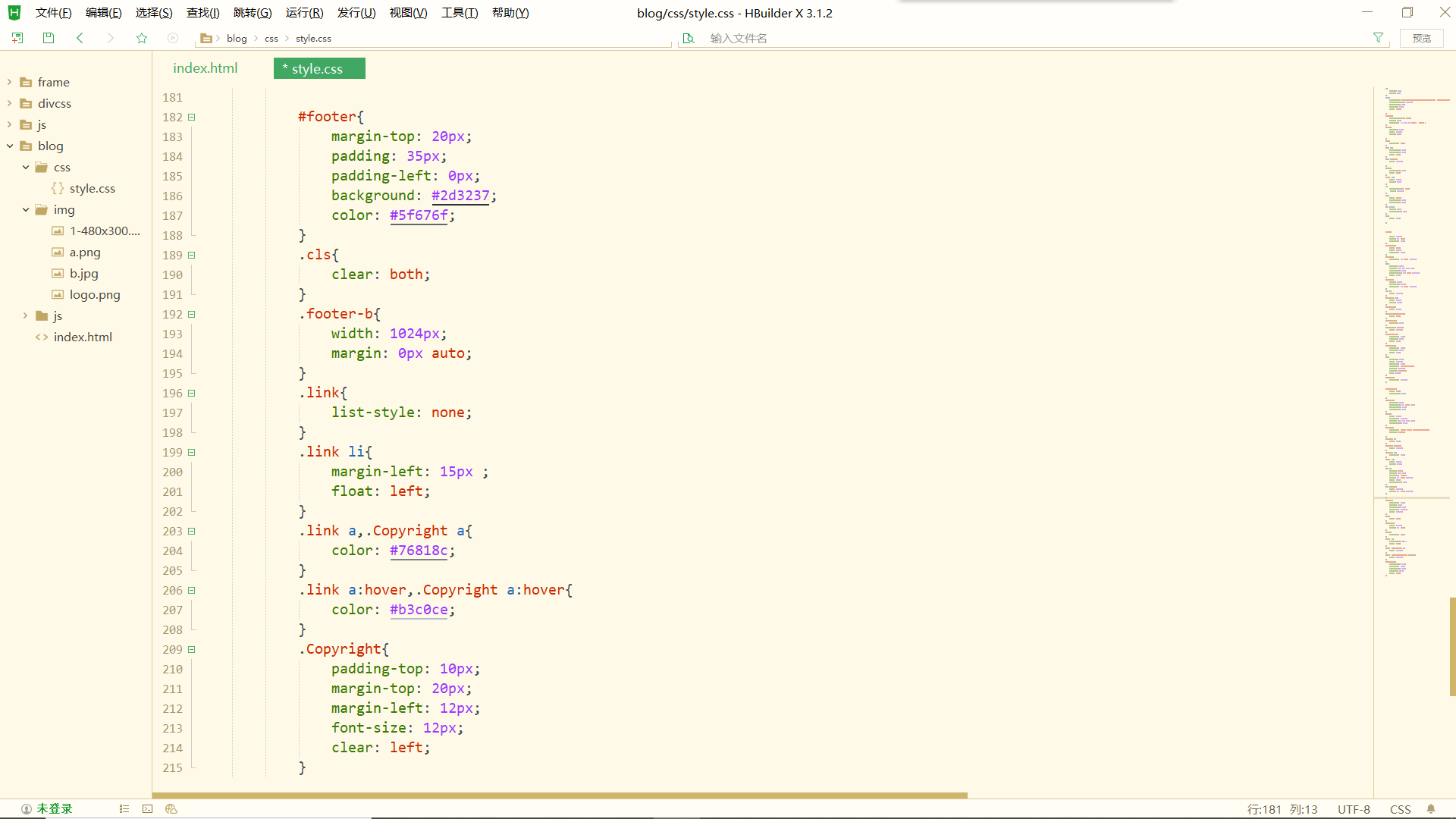Select a.png in the file tree
This screenshot has height=819, width=1456.
pos(85,252)
